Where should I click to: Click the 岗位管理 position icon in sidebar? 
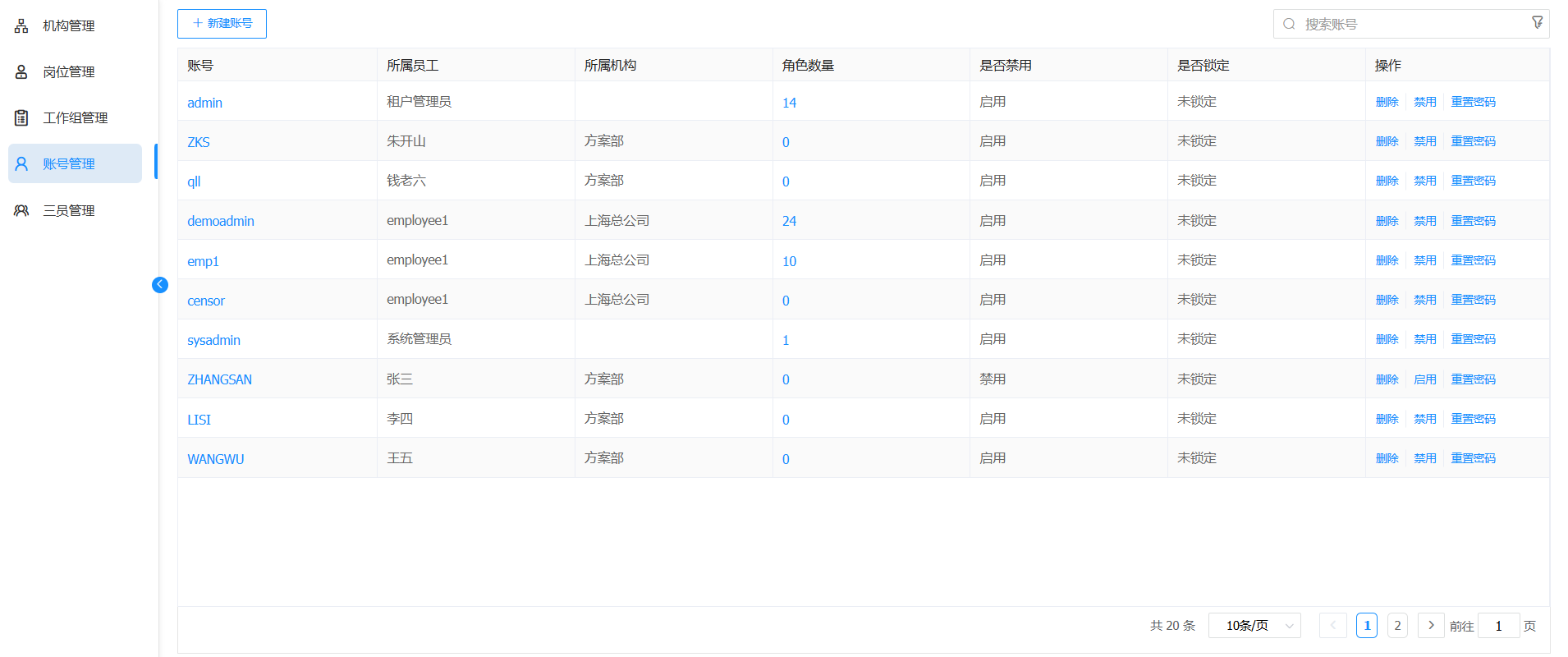tap(21, 72)
